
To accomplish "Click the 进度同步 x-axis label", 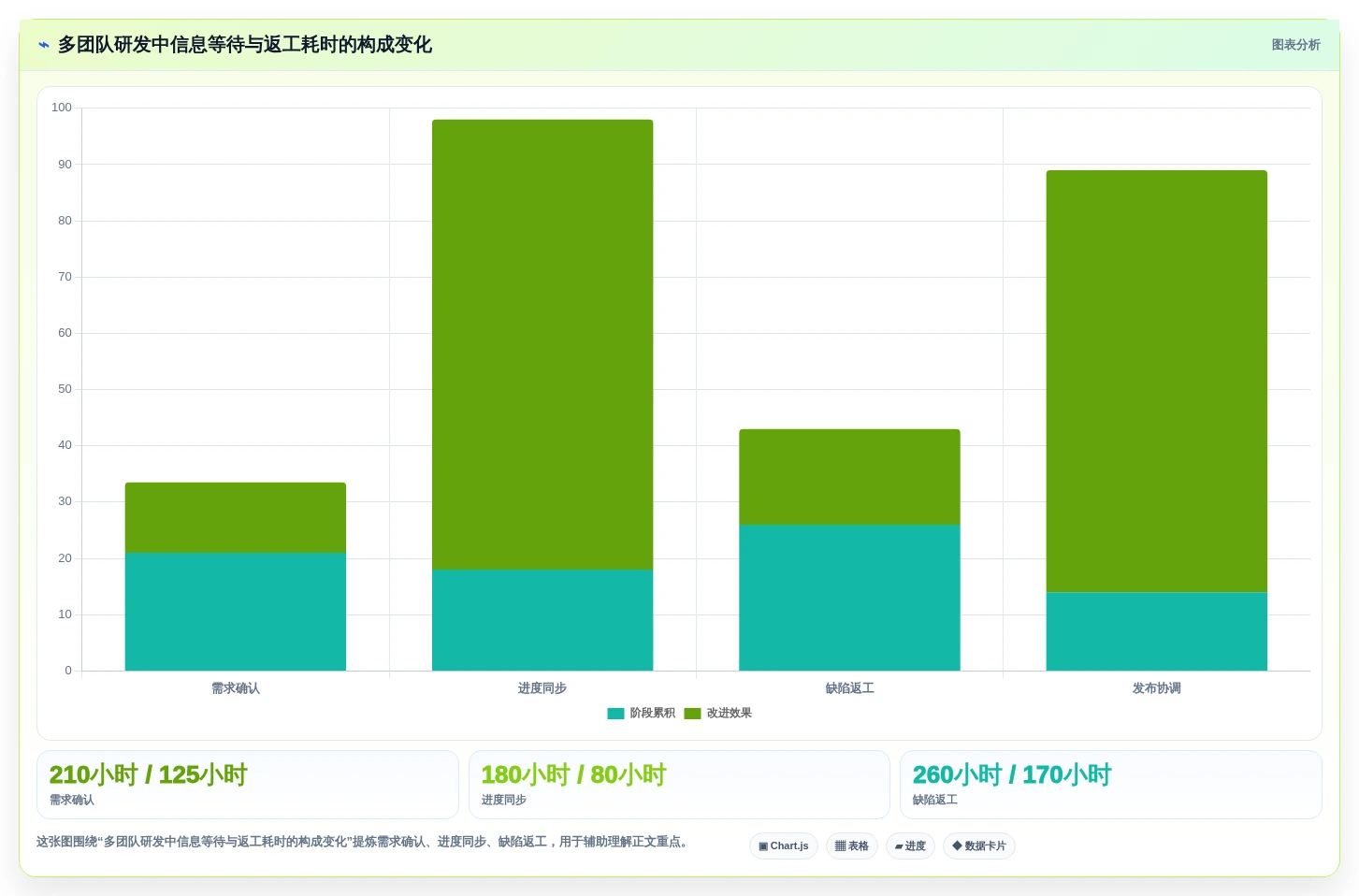I will (x=542, y=688).
